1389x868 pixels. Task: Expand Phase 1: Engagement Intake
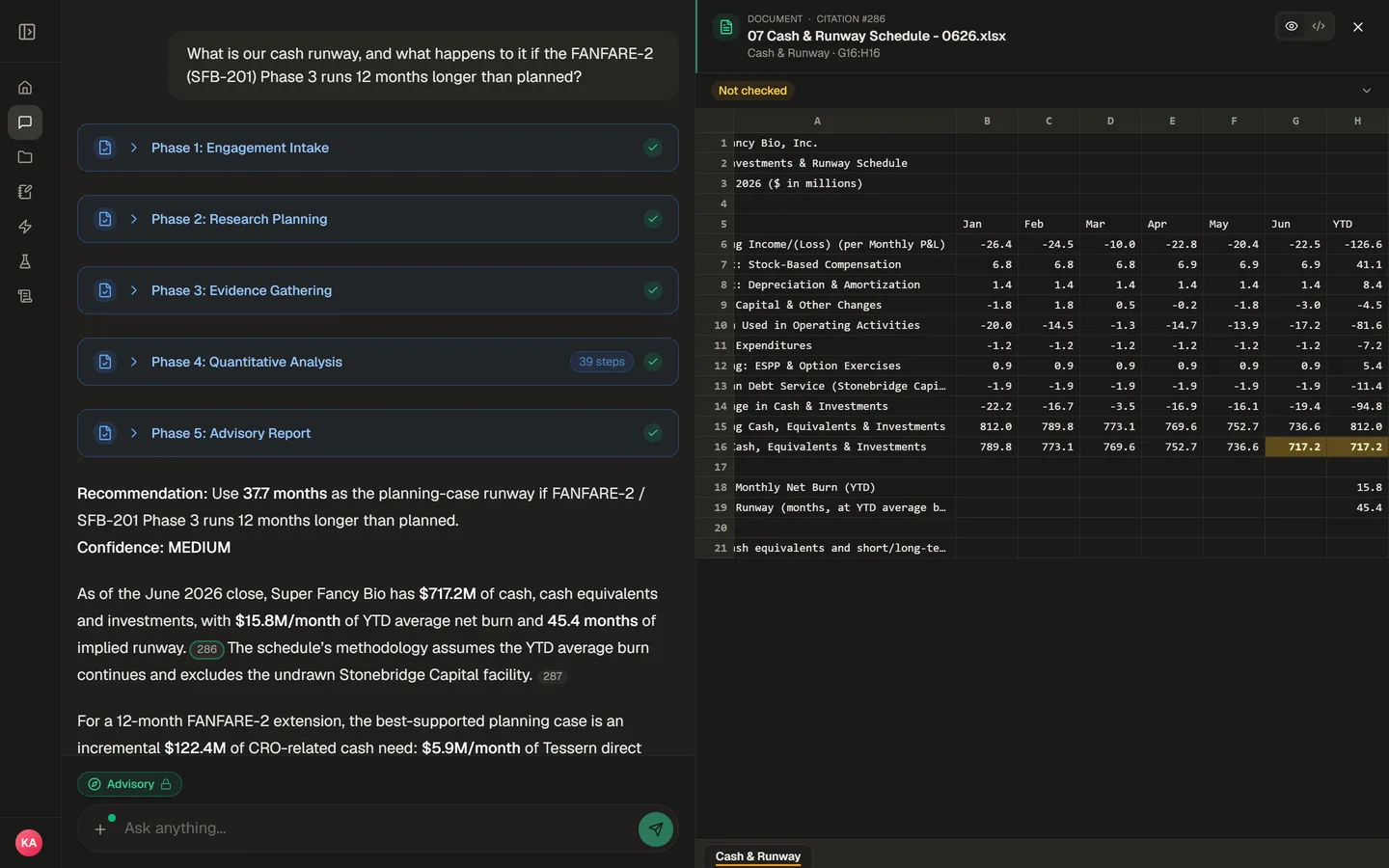point(378,148)
